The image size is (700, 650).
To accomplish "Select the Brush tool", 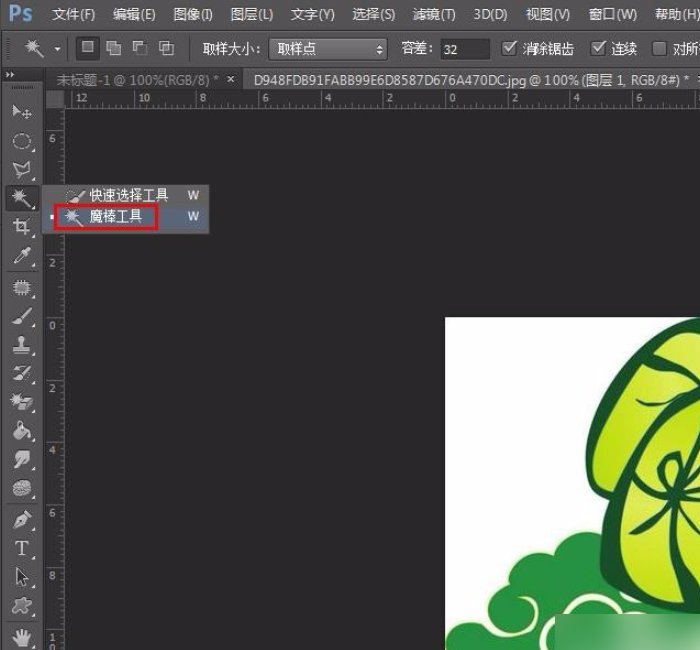I will click(x=21, y=316).
